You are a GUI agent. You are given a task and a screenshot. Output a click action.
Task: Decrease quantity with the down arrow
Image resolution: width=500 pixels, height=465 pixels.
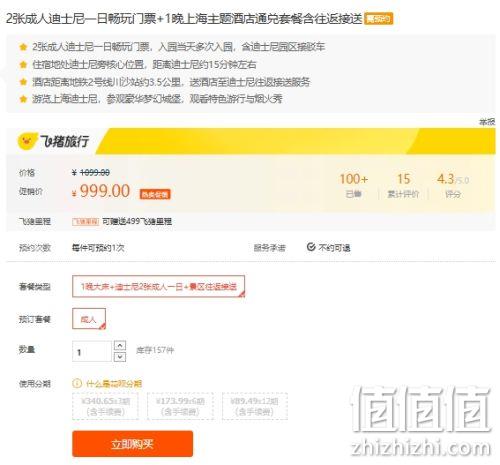click(120, 357)
